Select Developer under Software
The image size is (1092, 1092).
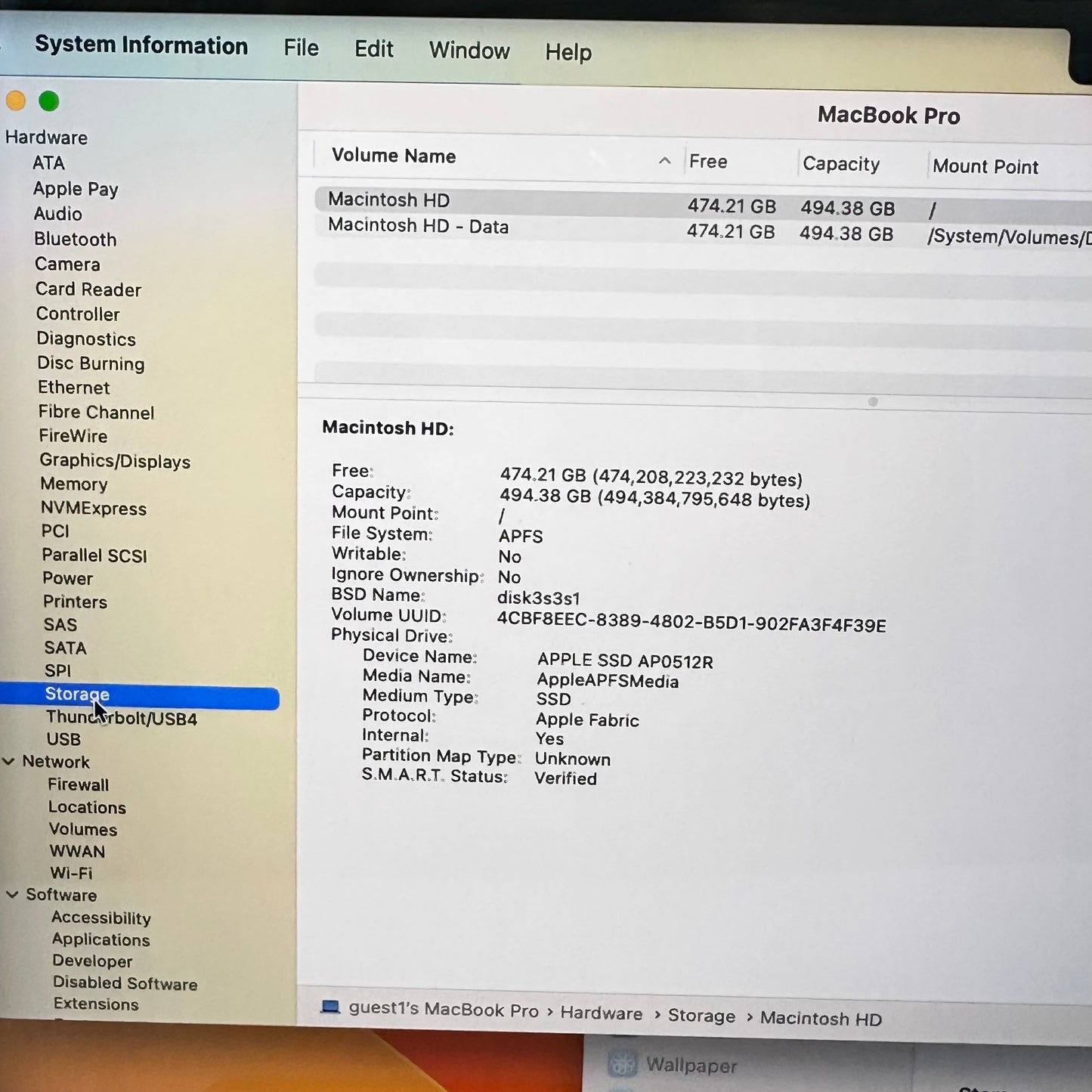[x=92, y=961]
